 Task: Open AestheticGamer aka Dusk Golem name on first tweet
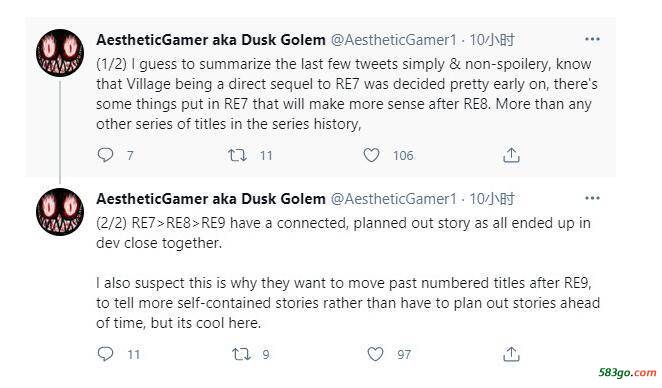[x=211, y=40]
